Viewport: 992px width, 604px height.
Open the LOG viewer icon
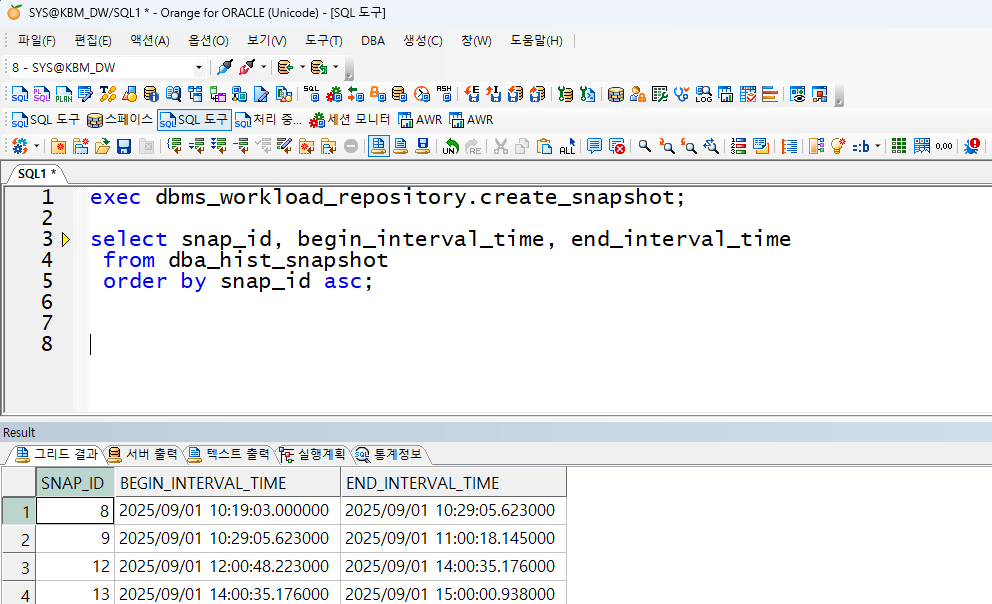(704, 95)
